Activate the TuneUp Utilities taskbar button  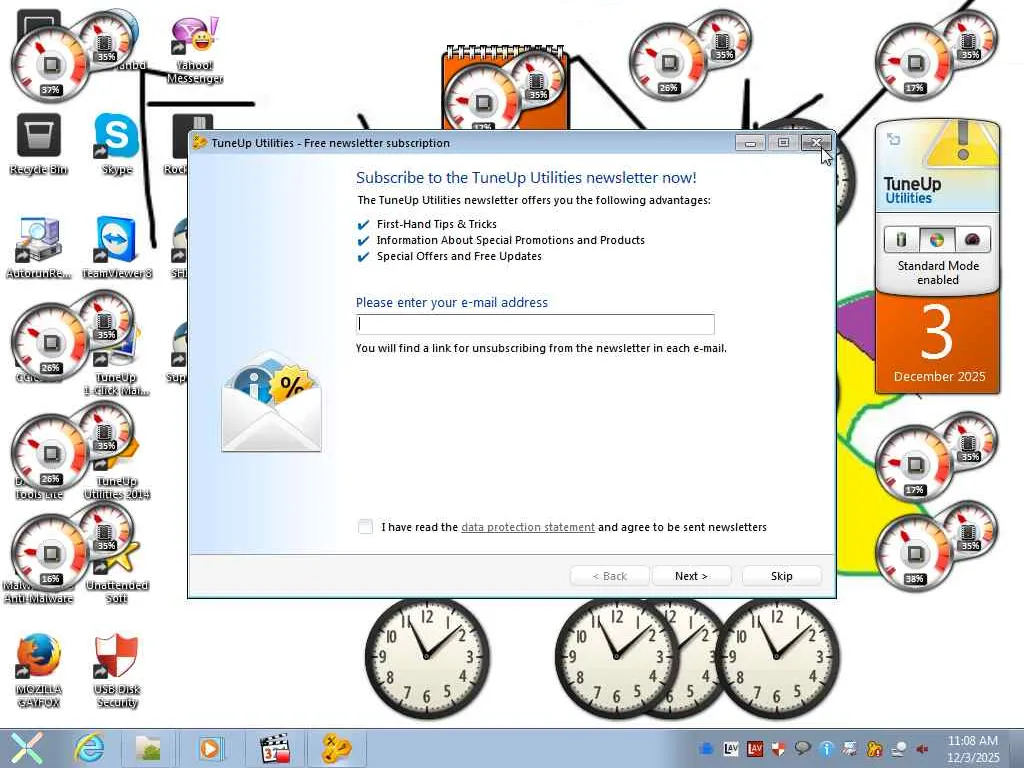click(x=337, y=748)
